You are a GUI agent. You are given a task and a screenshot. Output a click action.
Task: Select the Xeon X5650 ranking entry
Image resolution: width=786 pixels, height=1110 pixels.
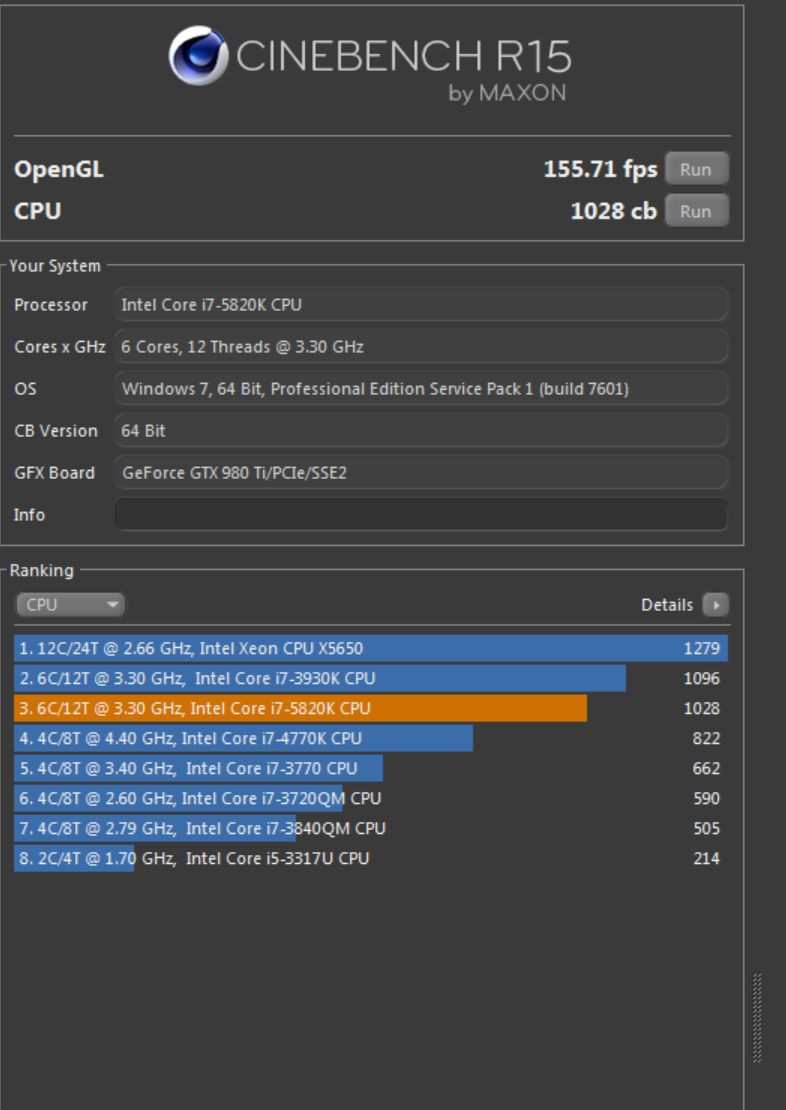(x=370, y=648)
